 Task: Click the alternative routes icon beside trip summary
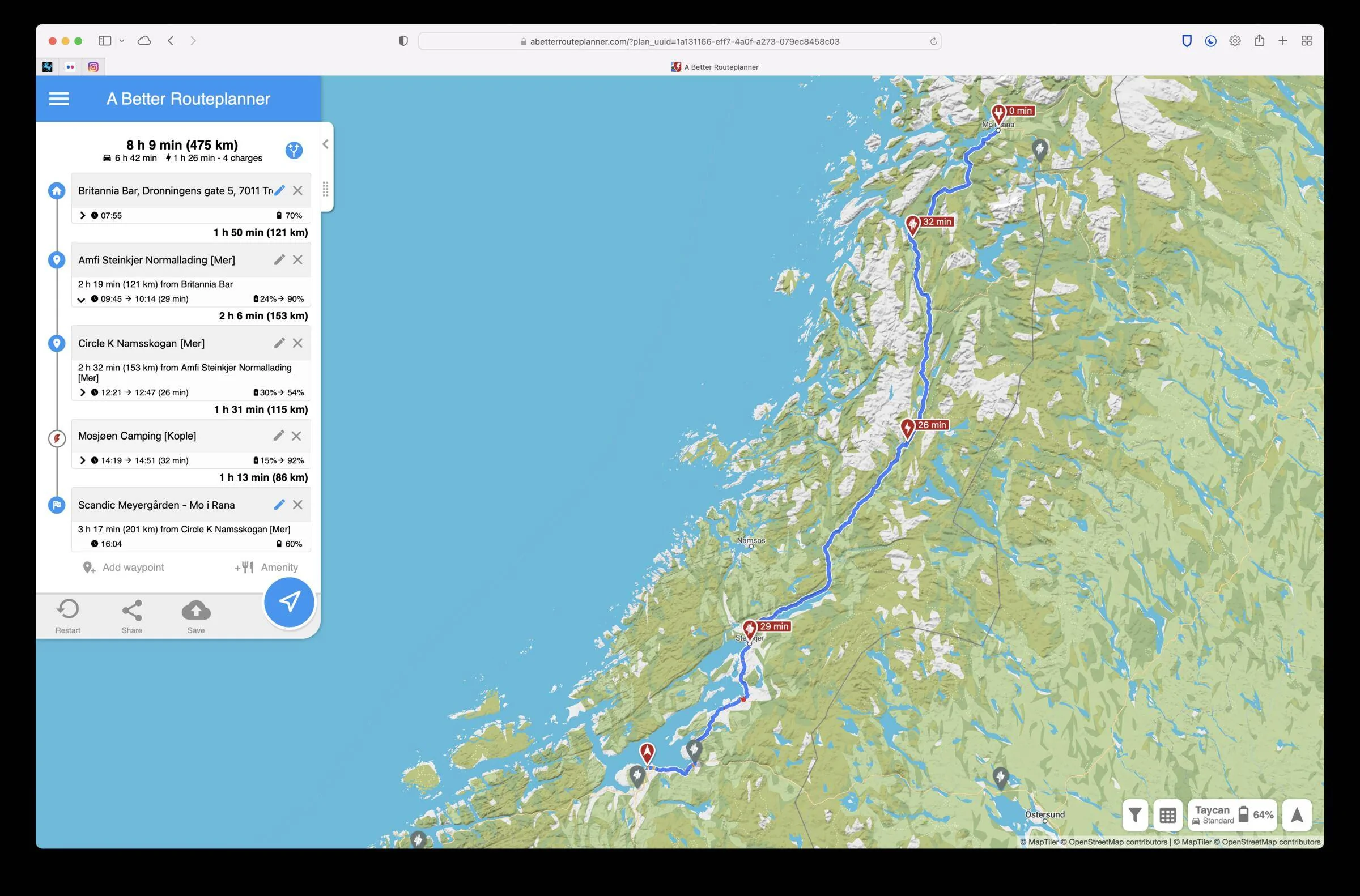pyautogui.click(x=294, y=150)
